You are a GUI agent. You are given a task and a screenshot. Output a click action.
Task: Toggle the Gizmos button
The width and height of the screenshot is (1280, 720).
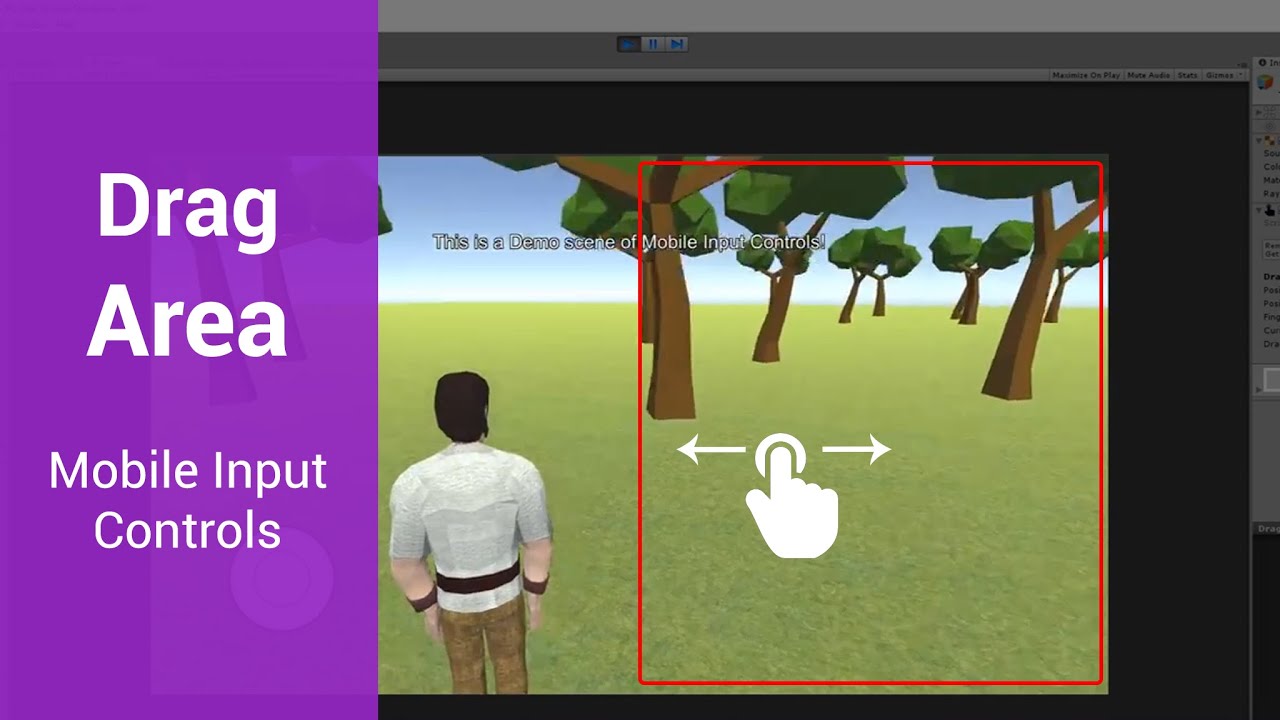(x=1219, y=75)
